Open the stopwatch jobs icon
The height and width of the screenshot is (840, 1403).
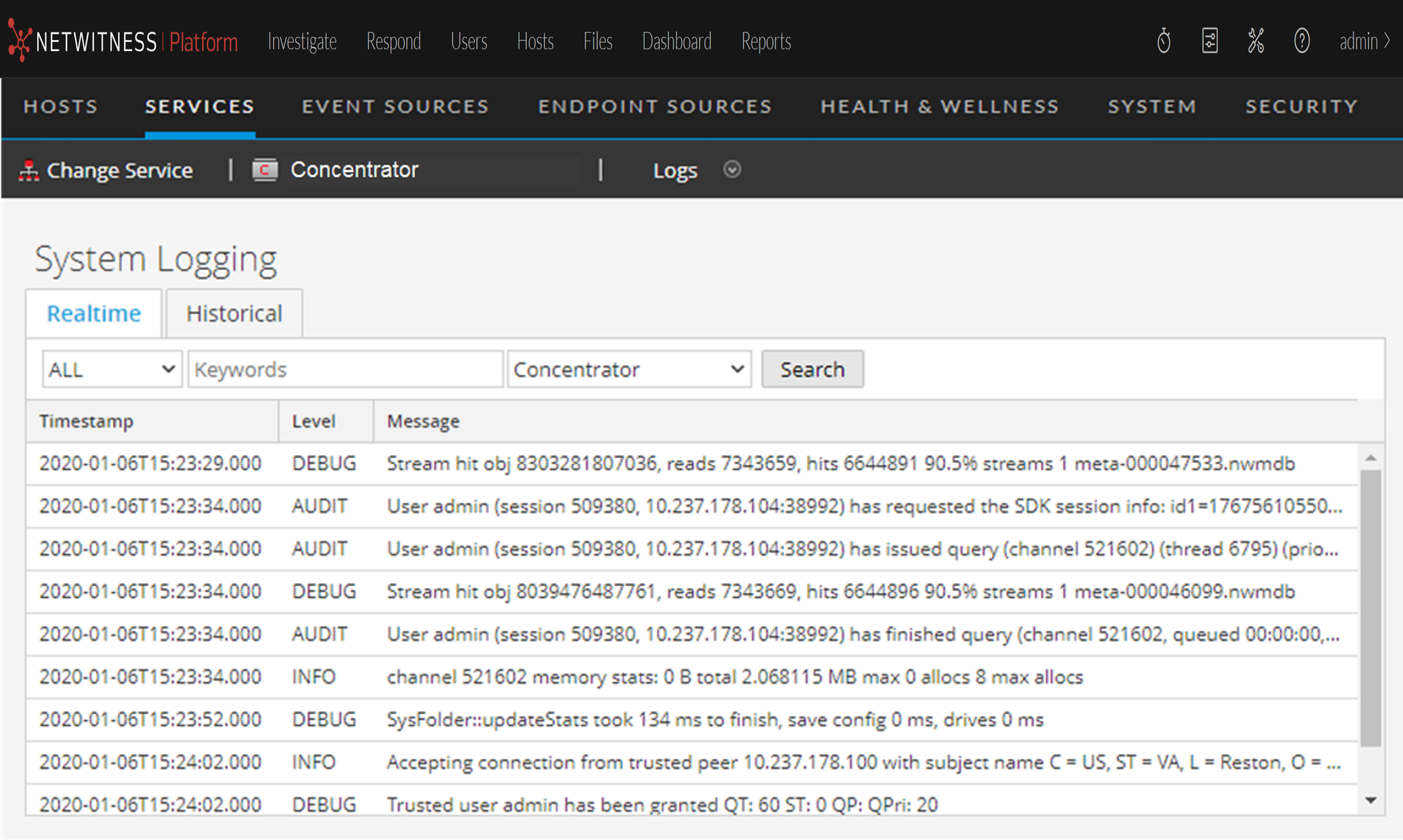point(1163,41)
